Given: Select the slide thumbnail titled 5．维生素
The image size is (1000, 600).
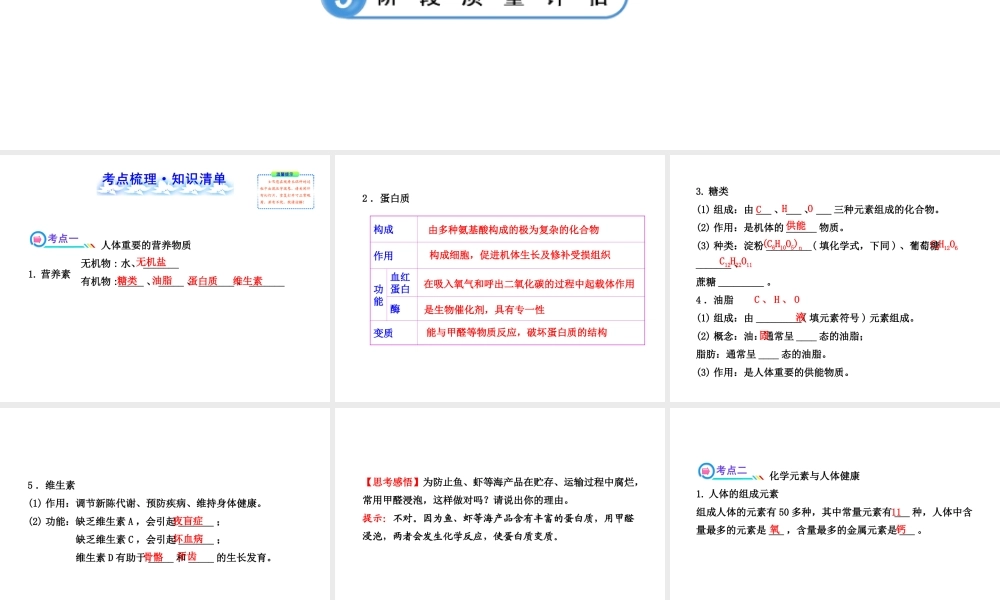Looking at the screenshot, I should (165, 504).
